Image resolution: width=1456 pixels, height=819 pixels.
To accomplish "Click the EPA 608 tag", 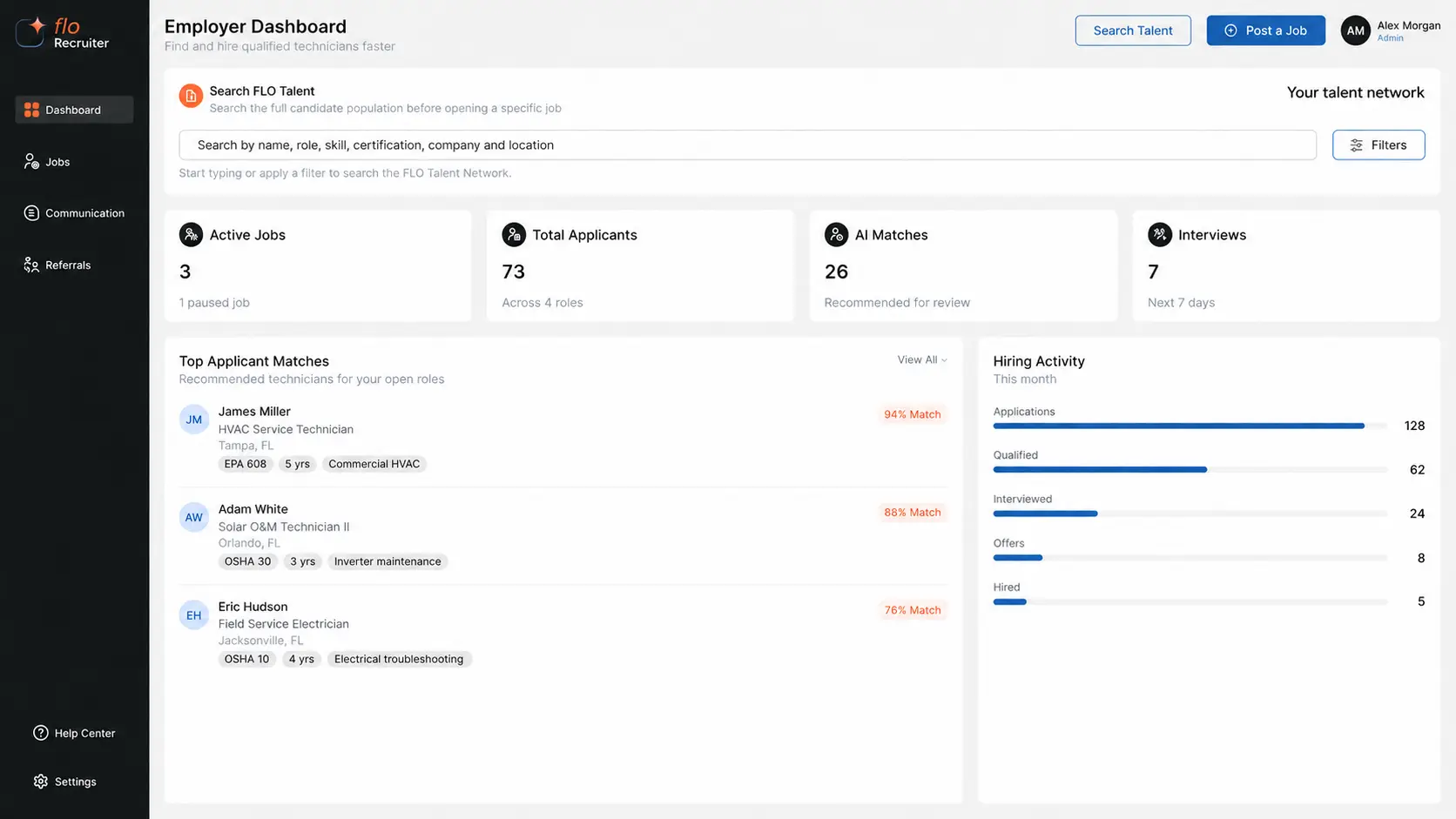I will [x=246, y=464].
